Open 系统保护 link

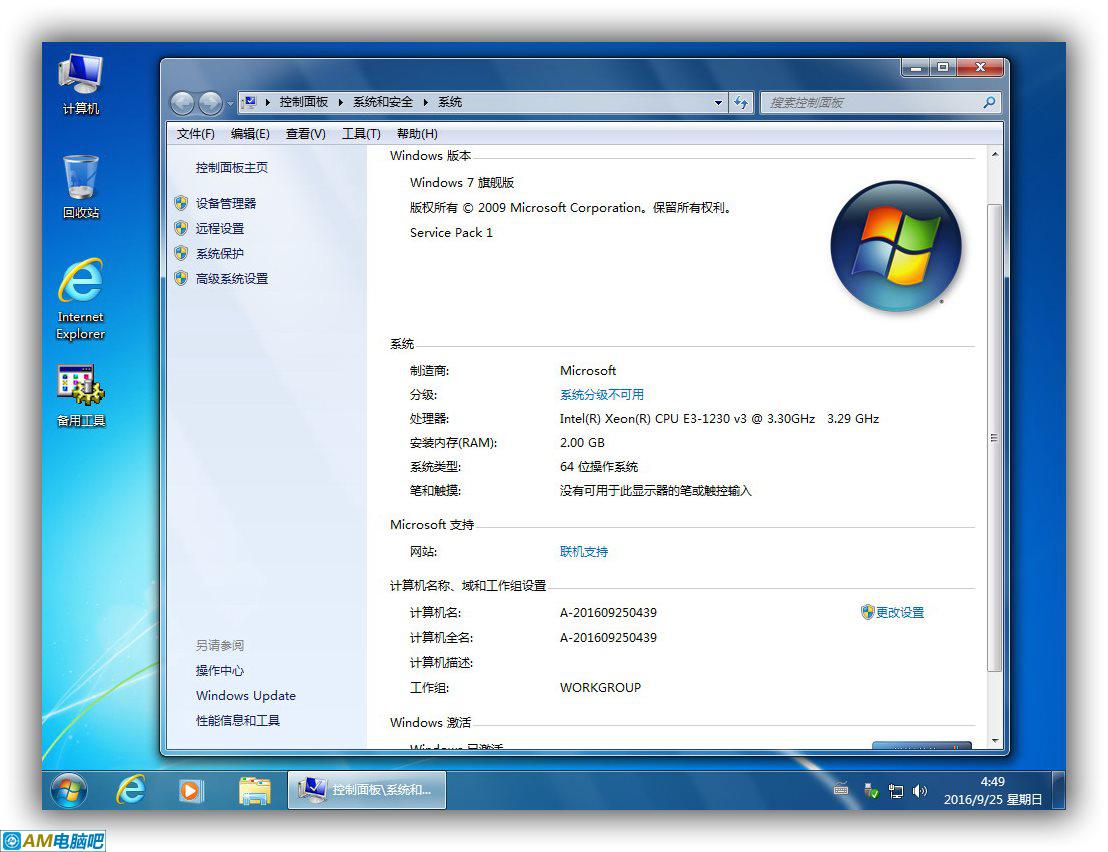tap(220, 254)
